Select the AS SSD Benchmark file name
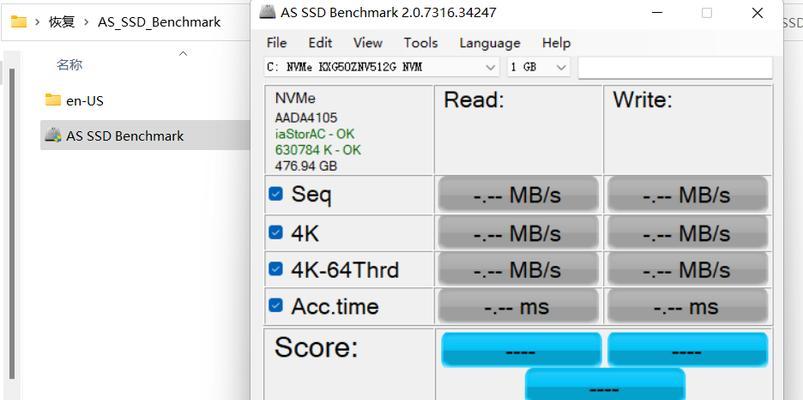The height and width of the screenshot is (400, 803). click(x=125, y=136)
